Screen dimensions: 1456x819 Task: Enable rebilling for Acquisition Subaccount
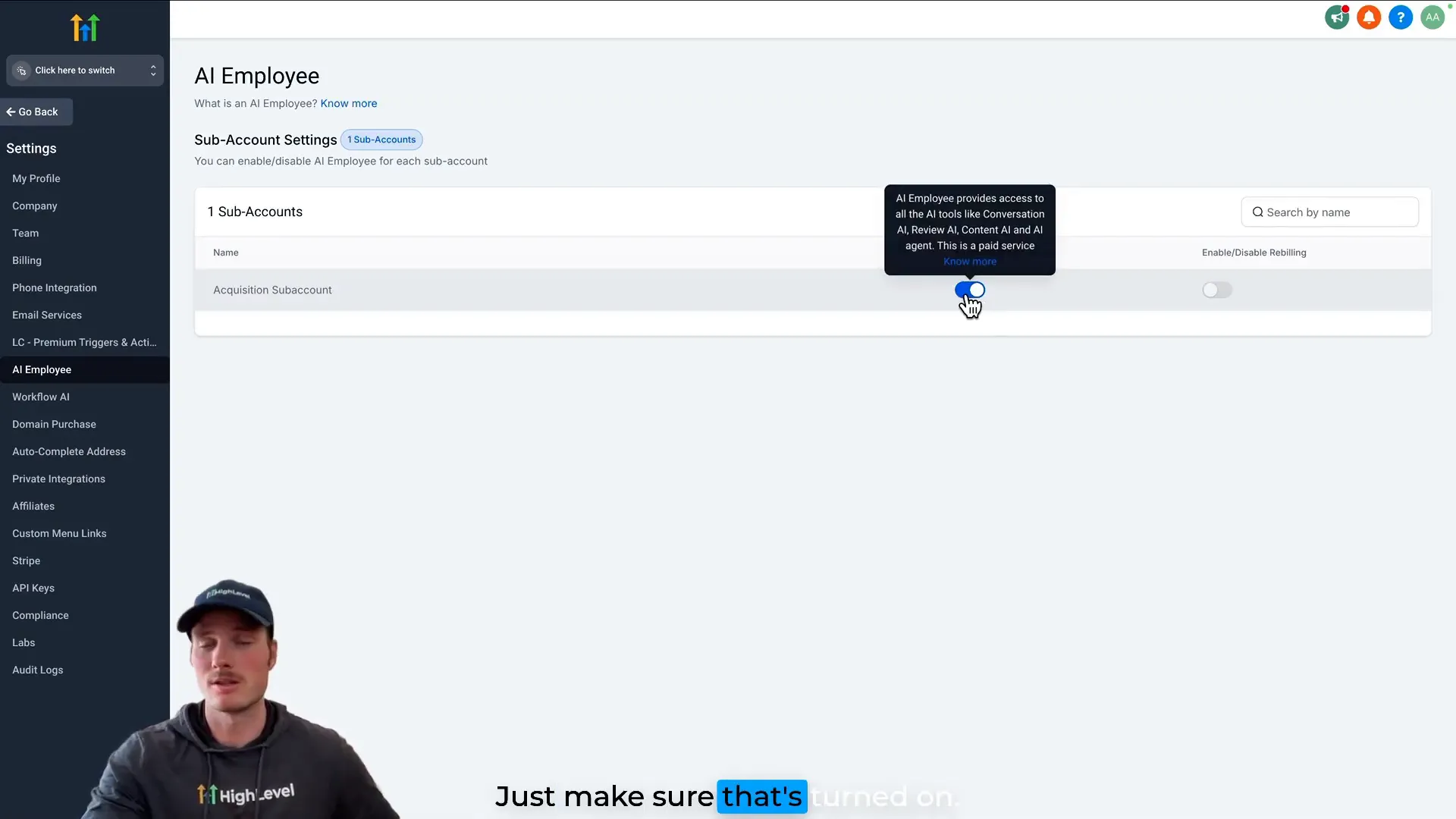coord(1217,290)
